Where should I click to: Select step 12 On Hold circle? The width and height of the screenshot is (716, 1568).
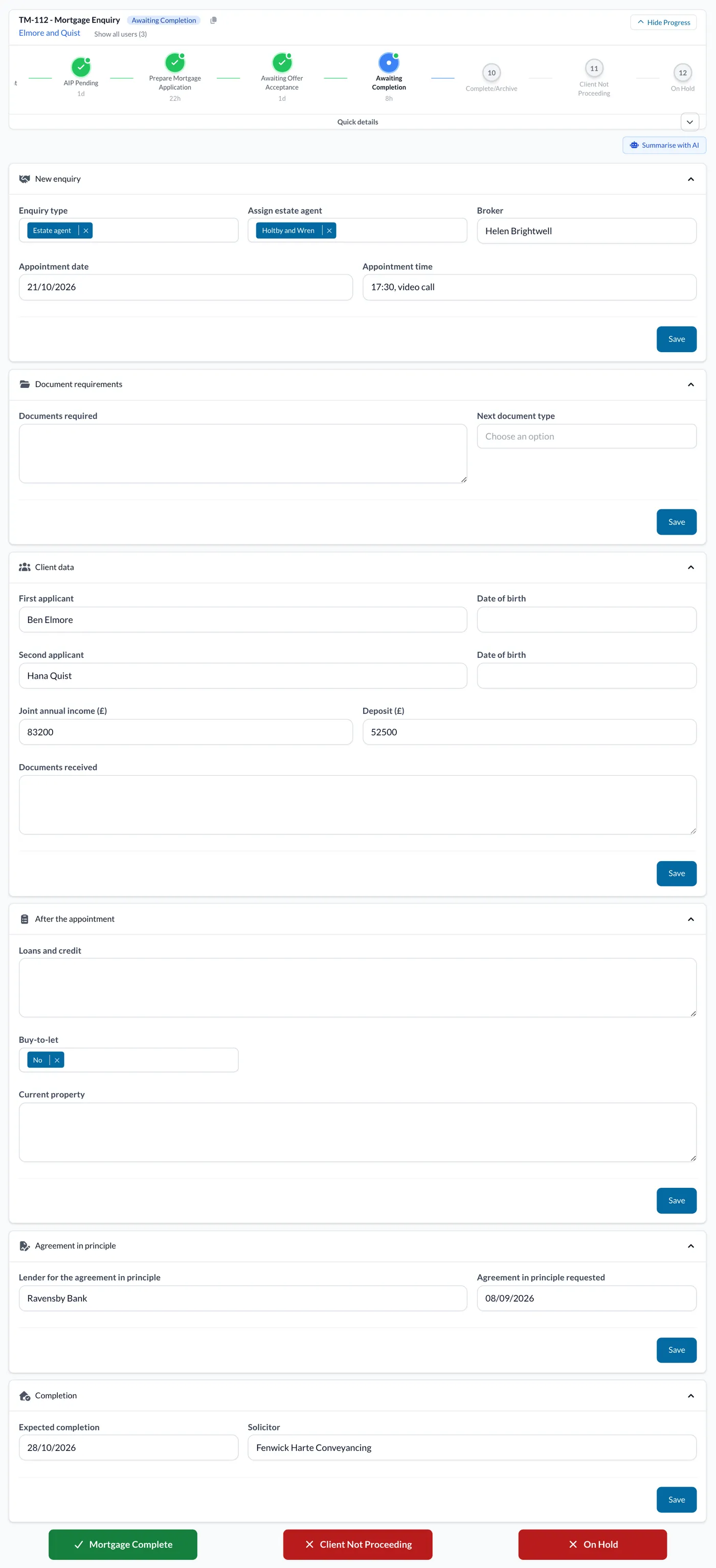click(682, 73)
